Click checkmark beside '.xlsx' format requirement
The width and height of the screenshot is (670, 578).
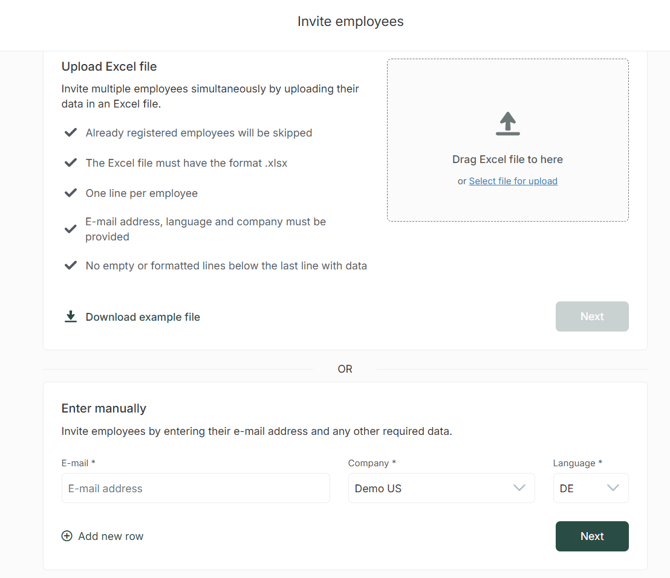coord(71,162)
